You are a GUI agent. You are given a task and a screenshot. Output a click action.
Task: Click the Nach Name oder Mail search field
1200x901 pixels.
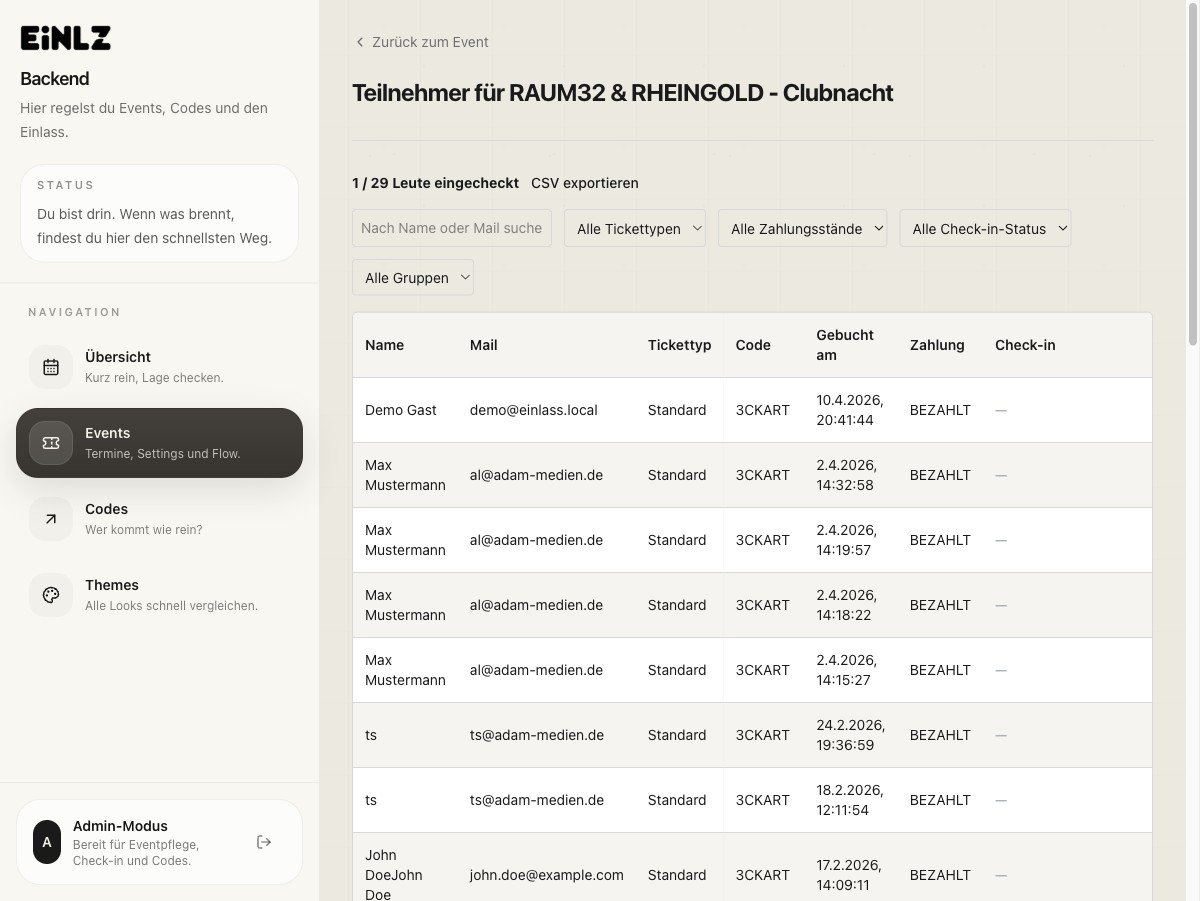[x=451, y=228]
